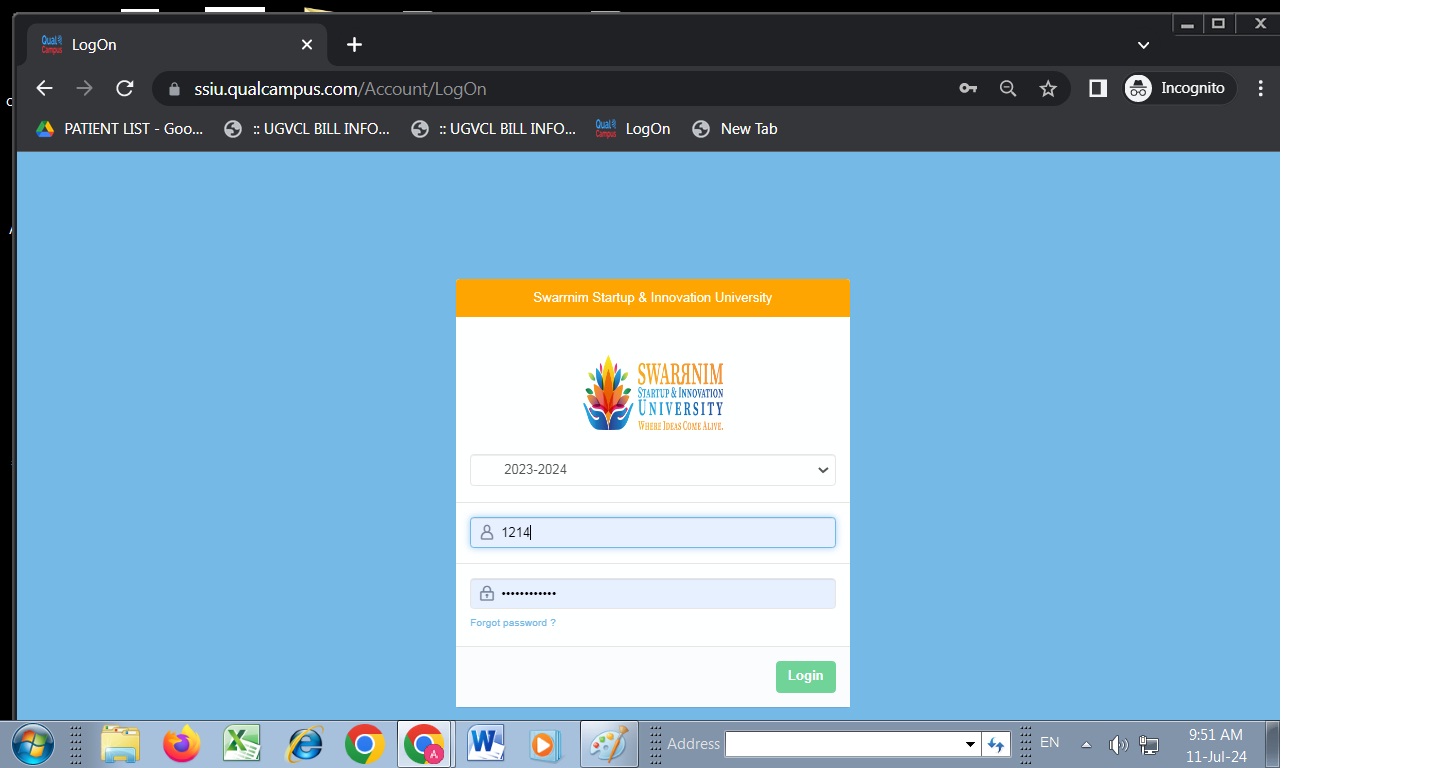The image size is (1434, 768).
Task: Open File Explorer from taskbar
Action: (120, 745)
